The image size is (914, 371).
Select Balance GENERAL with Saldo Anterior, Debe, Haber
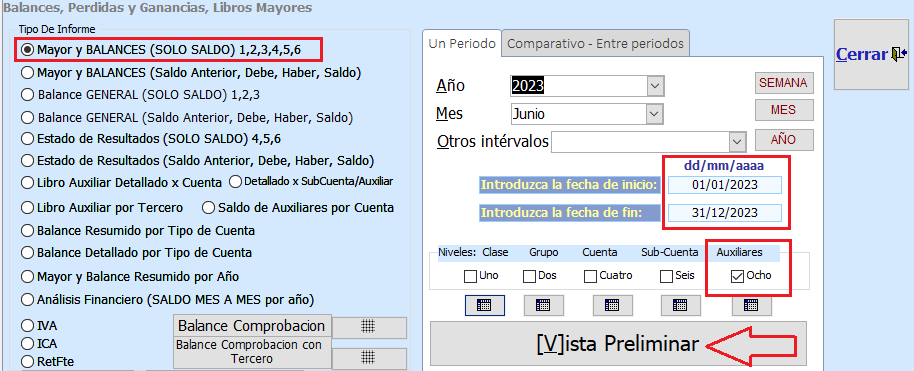point(187,118)
